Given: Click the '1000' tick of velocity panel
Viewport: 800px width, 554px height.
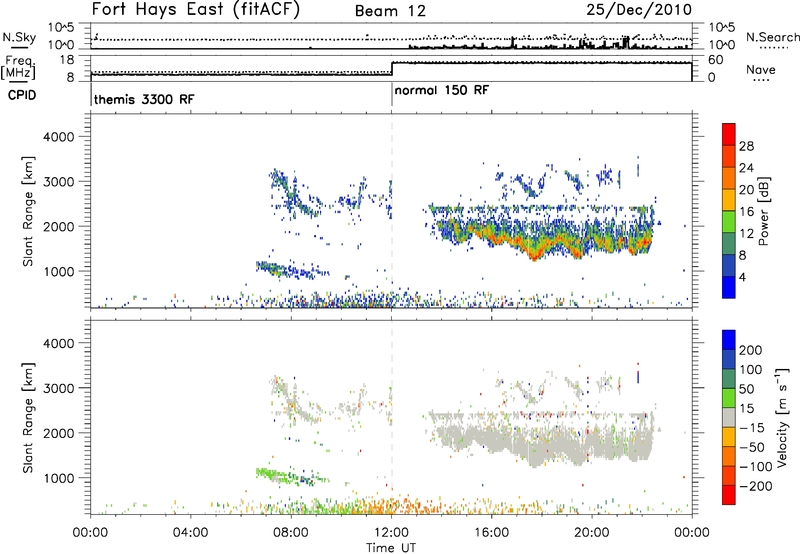Looking at the screenshot, I should tap(59, 478).
